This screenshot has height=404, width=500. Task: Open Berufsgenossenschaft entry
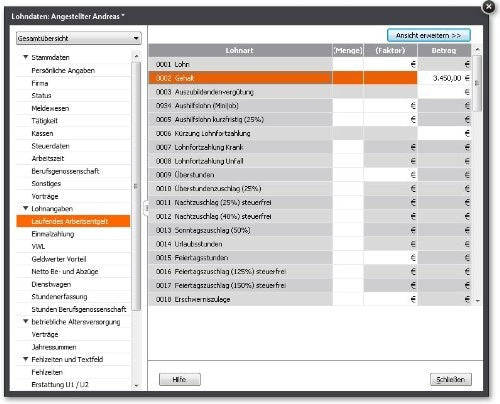(x=73, y=171)
